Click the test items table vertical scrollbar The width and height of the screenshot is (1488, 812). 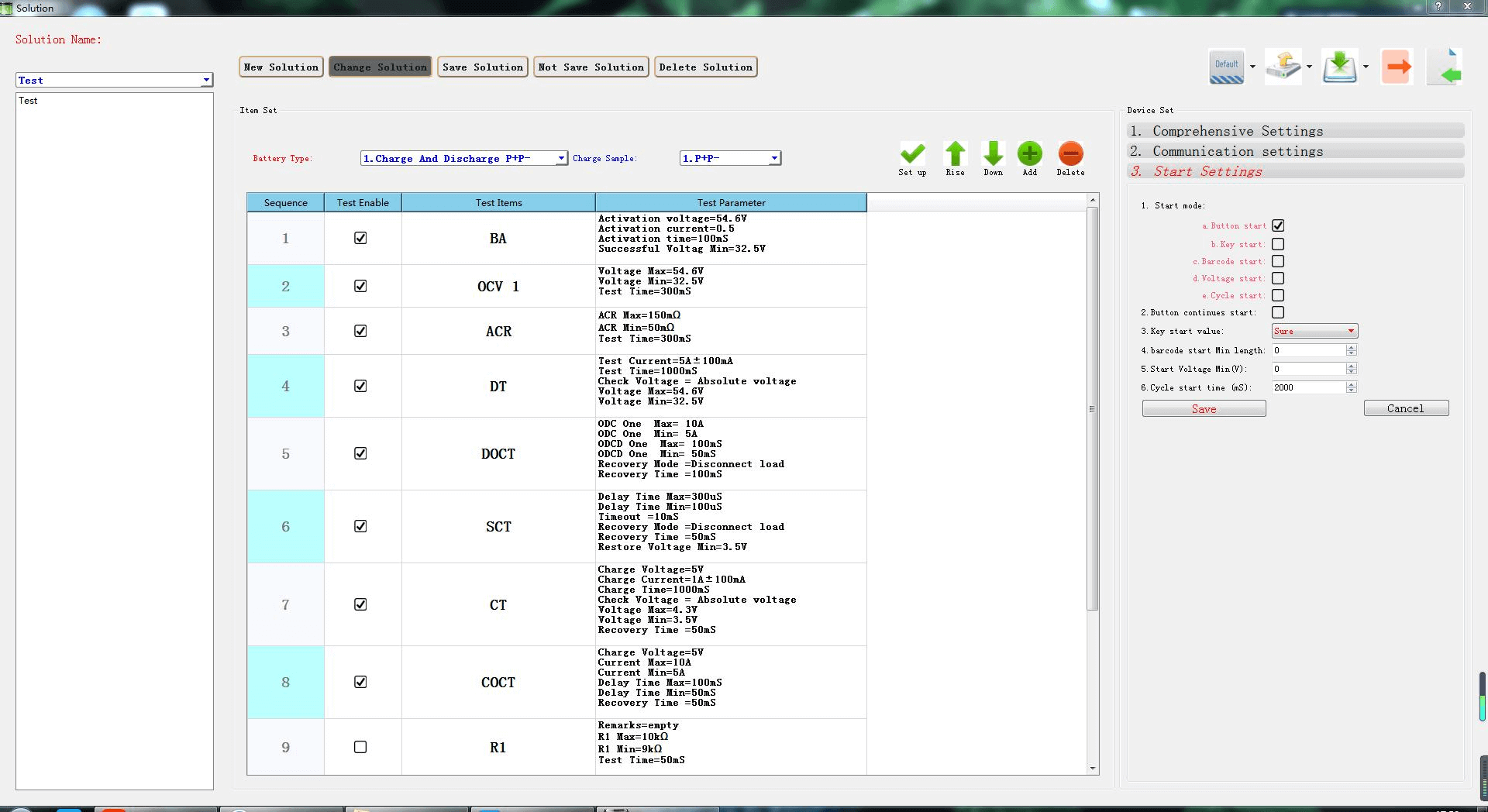click(1093, 409)
